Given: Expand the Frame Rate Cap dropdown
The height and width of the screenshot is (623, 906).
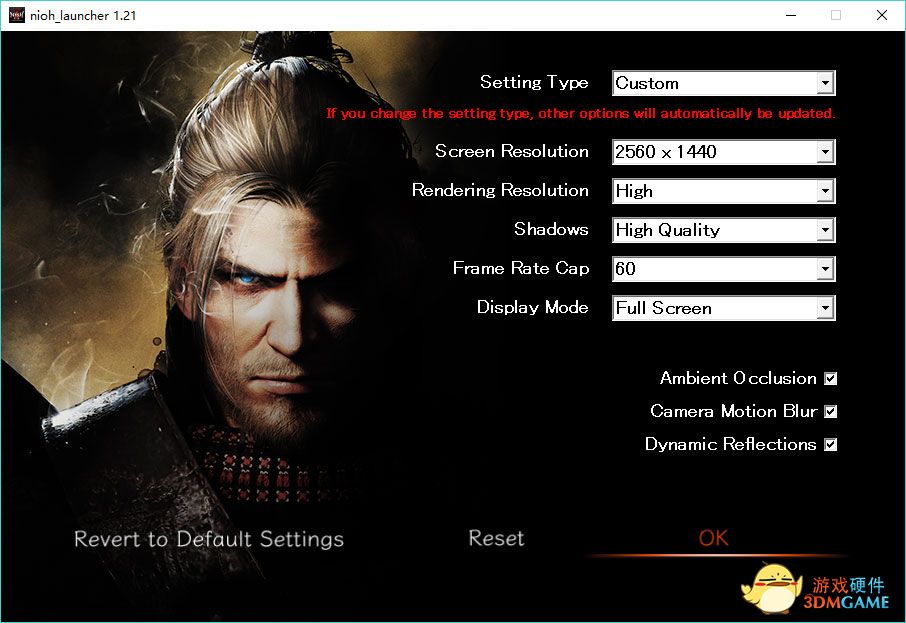Looking at the screenshot, I should click(723, 269).
